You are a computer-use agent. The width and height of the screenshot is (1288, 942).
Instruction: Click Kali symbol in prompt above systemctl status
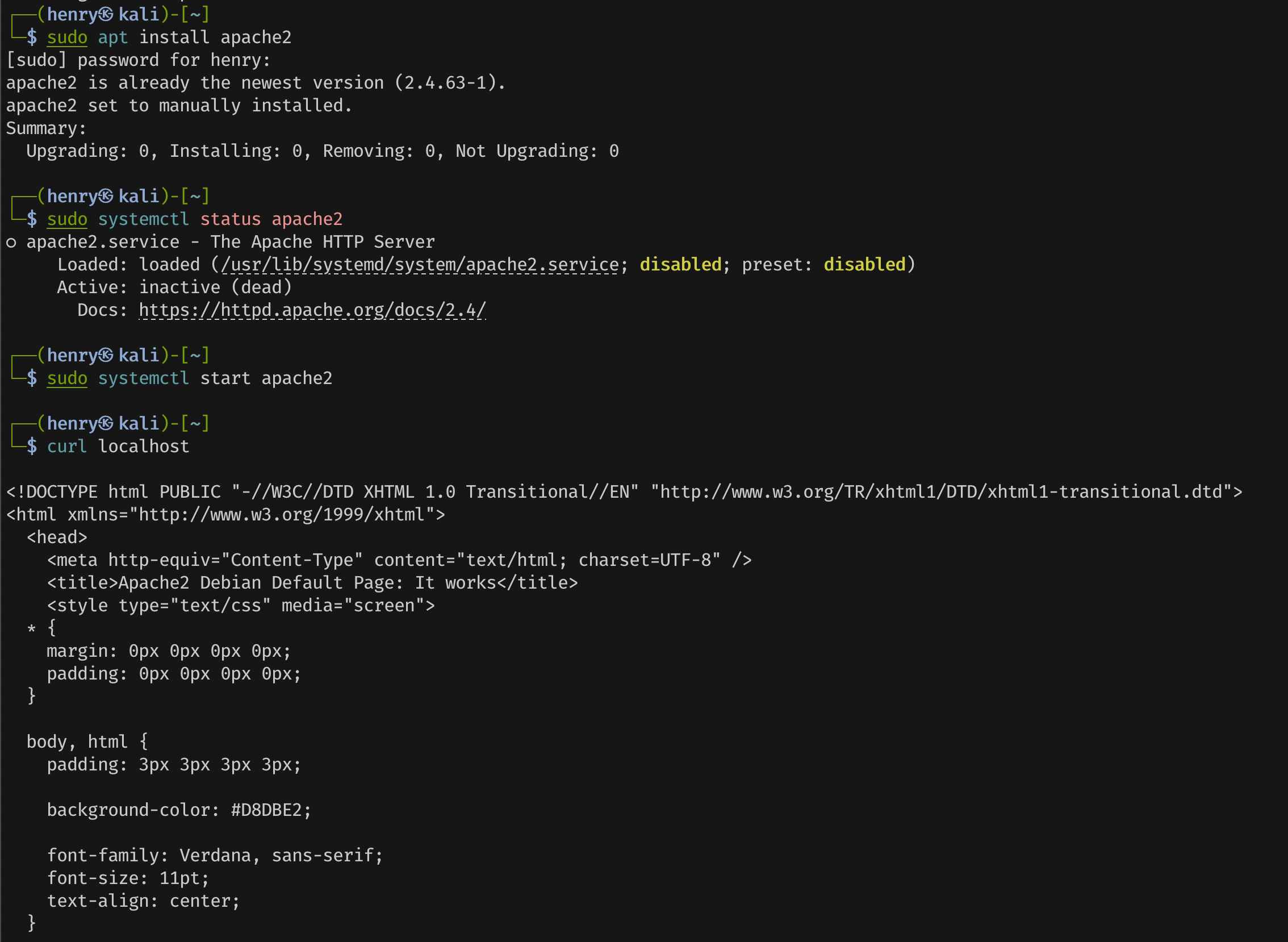[106, 196]
